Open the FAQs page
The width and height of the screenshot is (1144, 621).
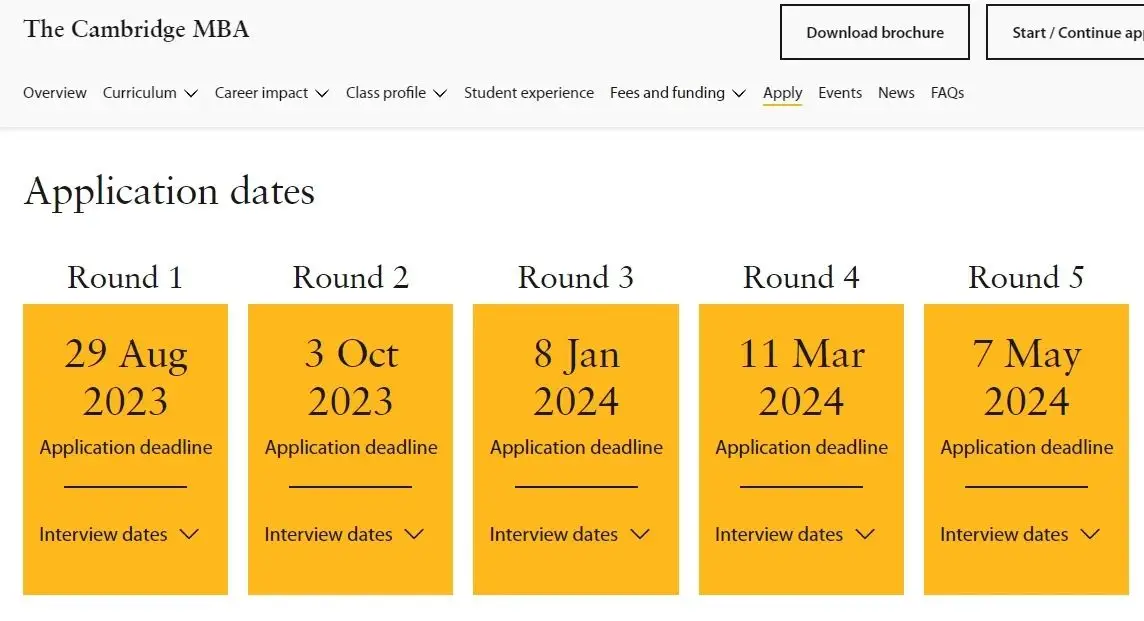[947, 93]
